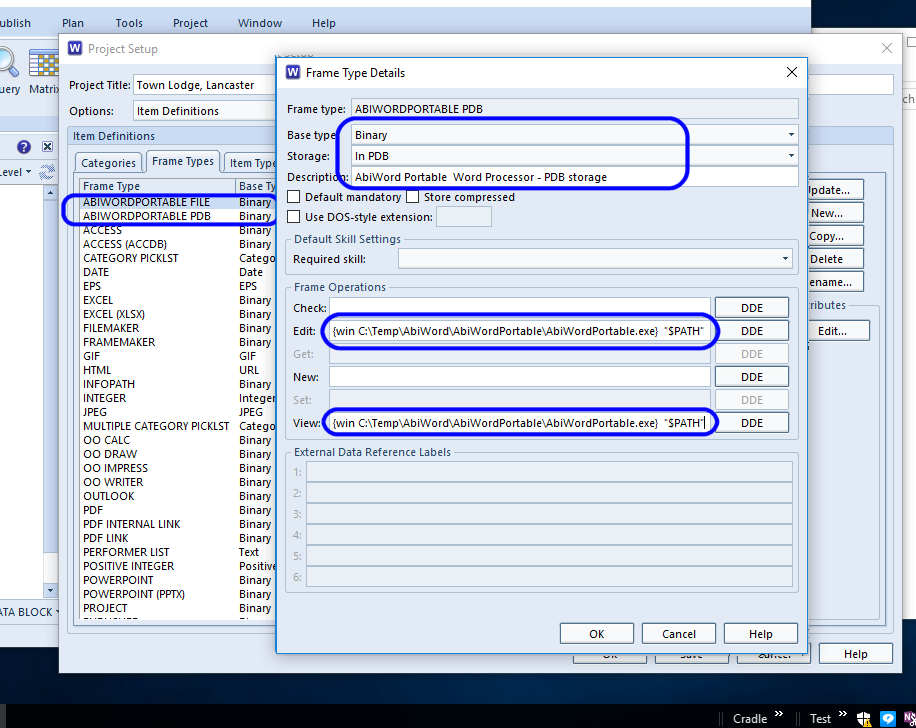
Task: Click the Description text field
Action: pos(574,177)
